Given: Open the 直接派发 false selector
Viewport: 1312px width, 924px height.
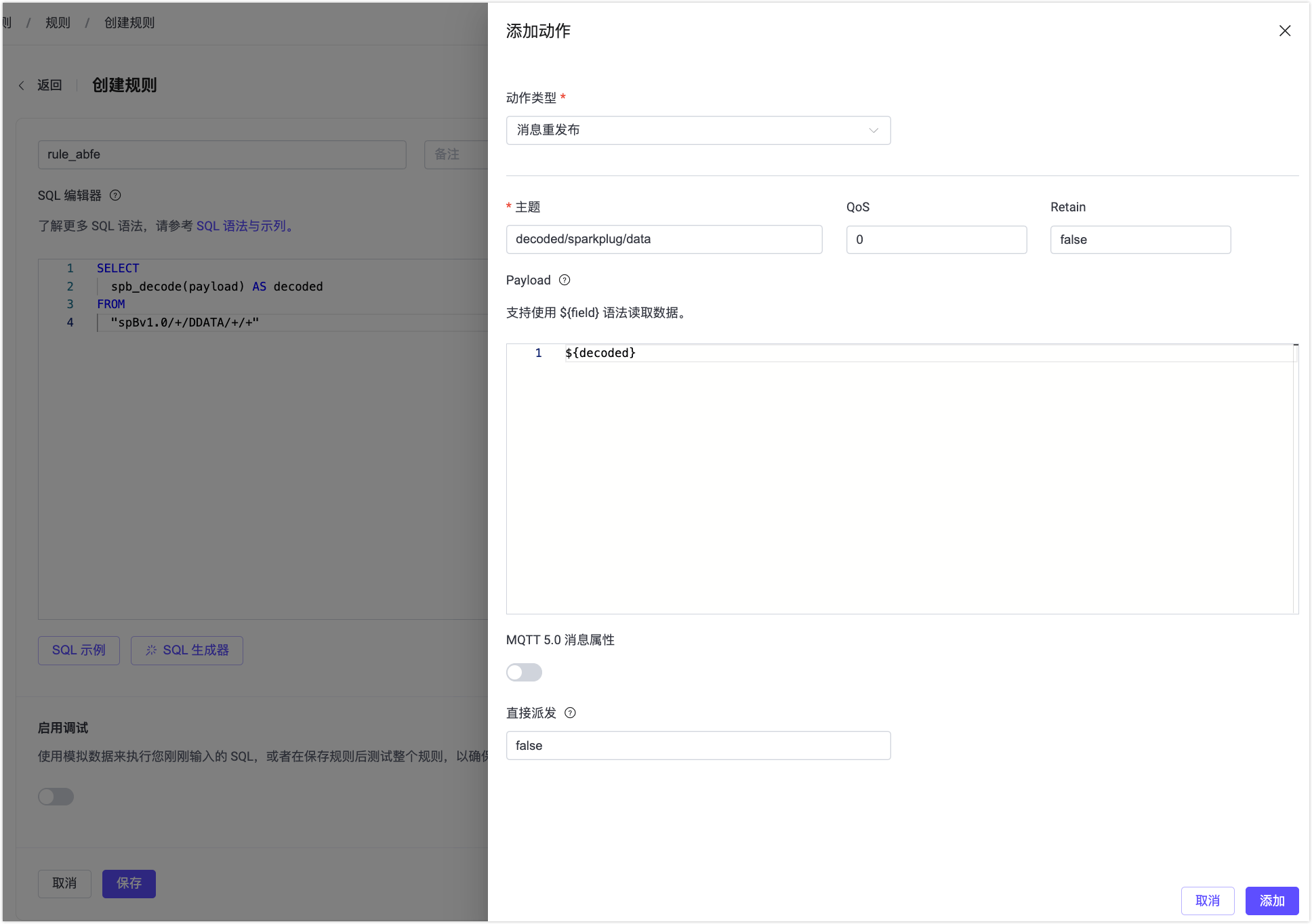Looking at the screenshot, I should pos(698,745).
